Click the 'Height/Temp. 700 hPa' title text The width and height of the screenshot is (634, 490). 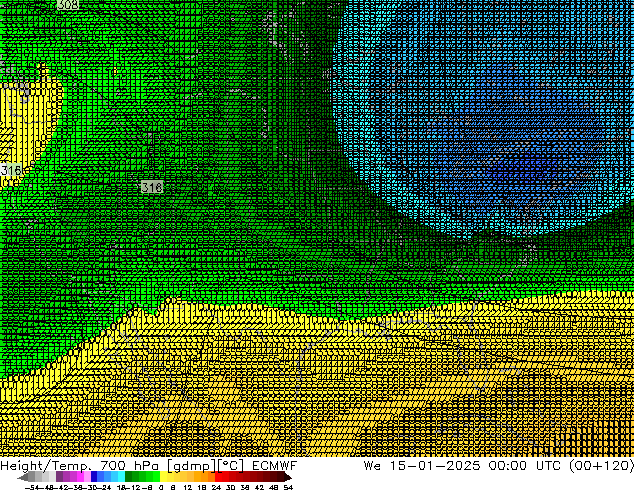point(79,466)
